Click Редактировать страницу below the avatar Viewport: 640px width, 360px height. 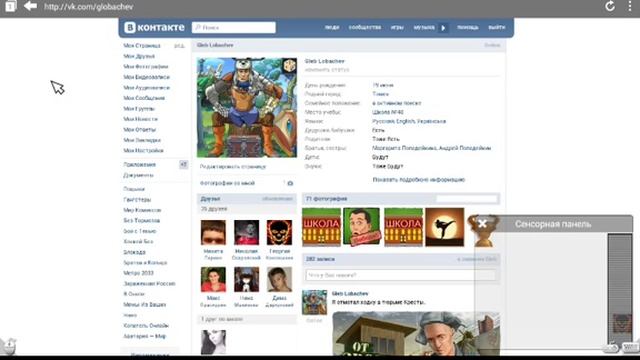point(233,167)
